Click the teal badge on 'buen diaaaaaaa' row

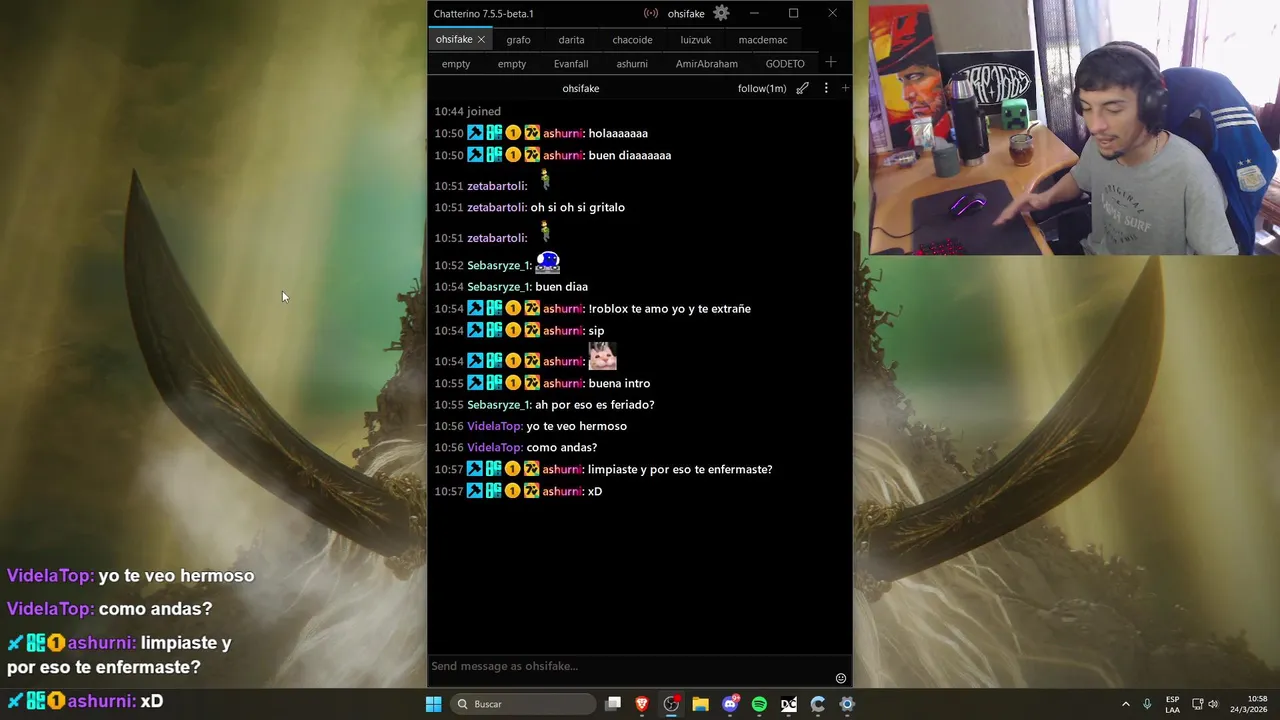(x=494, y=155)
